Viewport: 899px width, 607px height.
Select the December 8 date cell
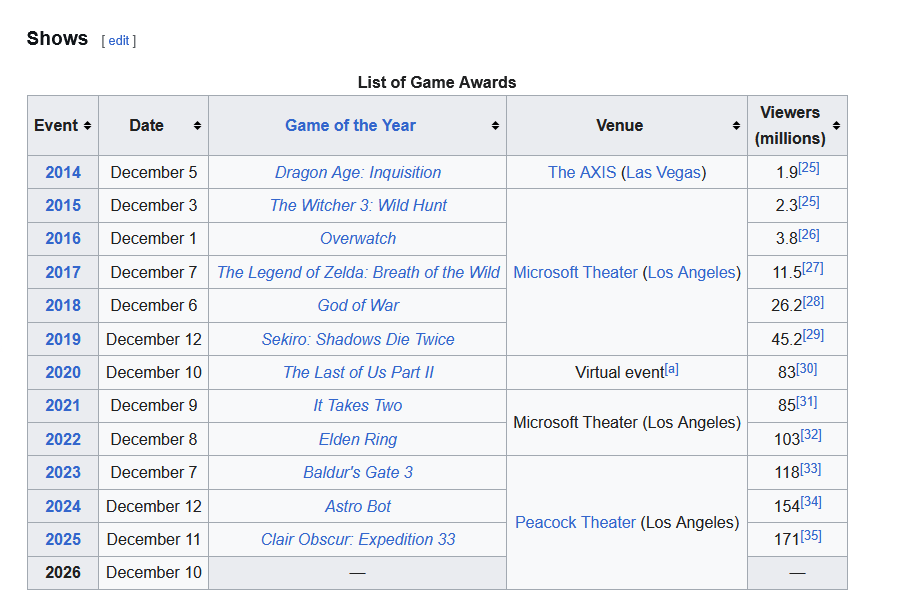coord(154,440)
